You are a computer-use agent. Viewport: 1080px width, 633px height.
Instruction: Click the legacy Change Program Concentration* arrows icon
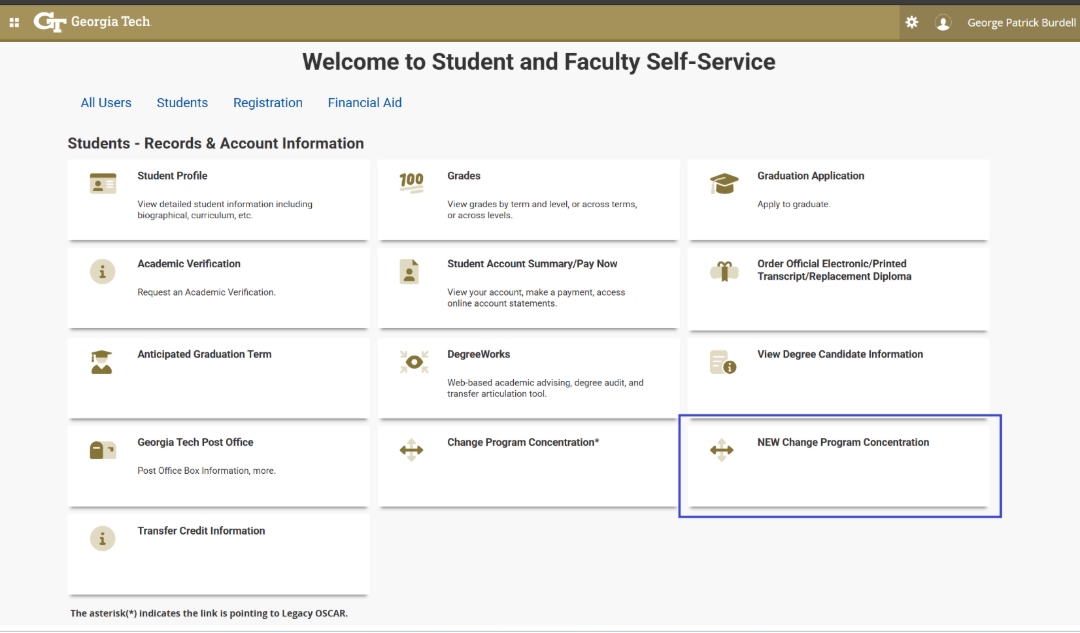click(x=411, y=450)
